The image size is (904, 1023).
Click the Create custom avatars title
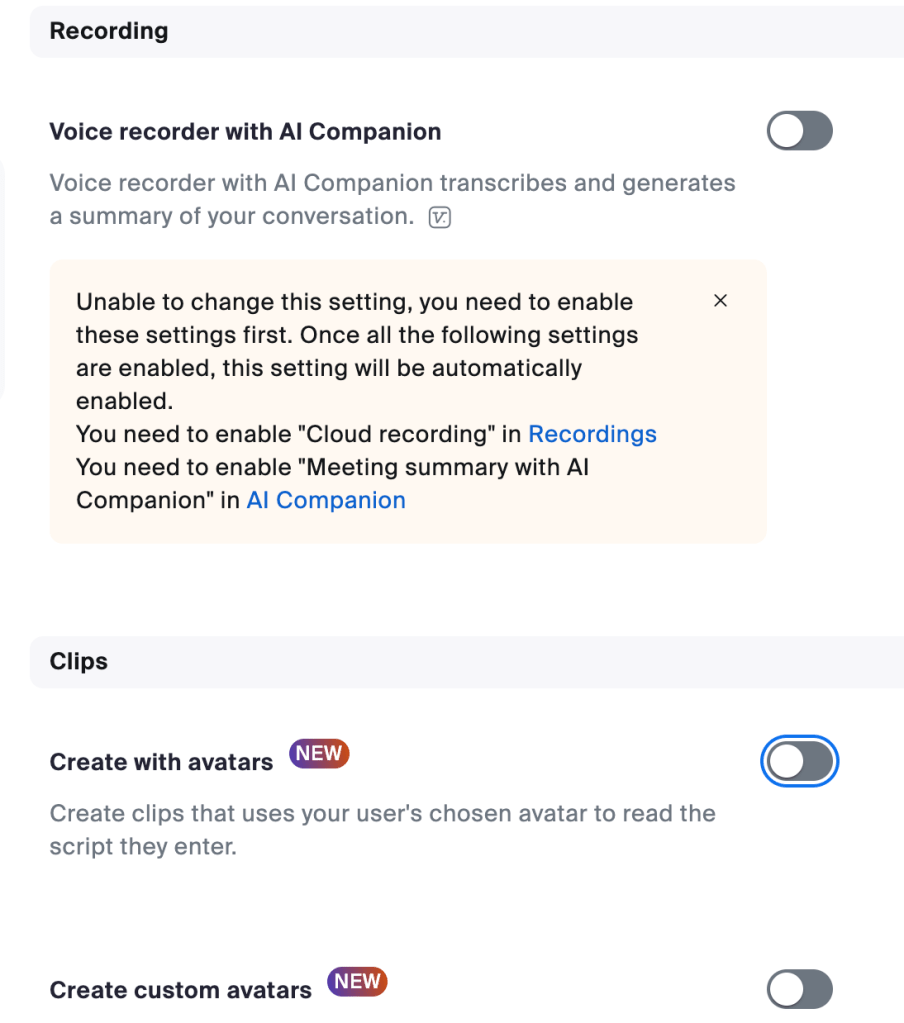(180, 990)
